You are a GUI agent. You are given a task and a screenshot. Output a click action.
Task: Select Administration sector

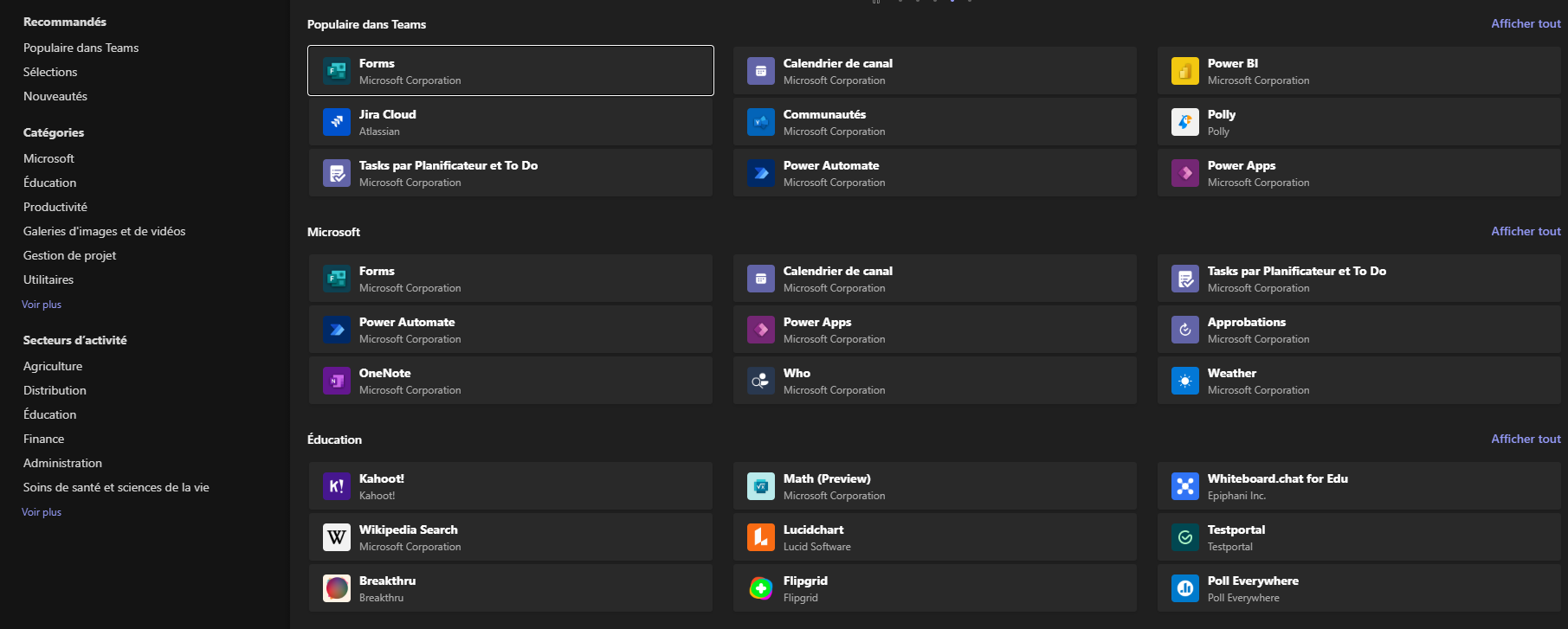pos(62,463)
